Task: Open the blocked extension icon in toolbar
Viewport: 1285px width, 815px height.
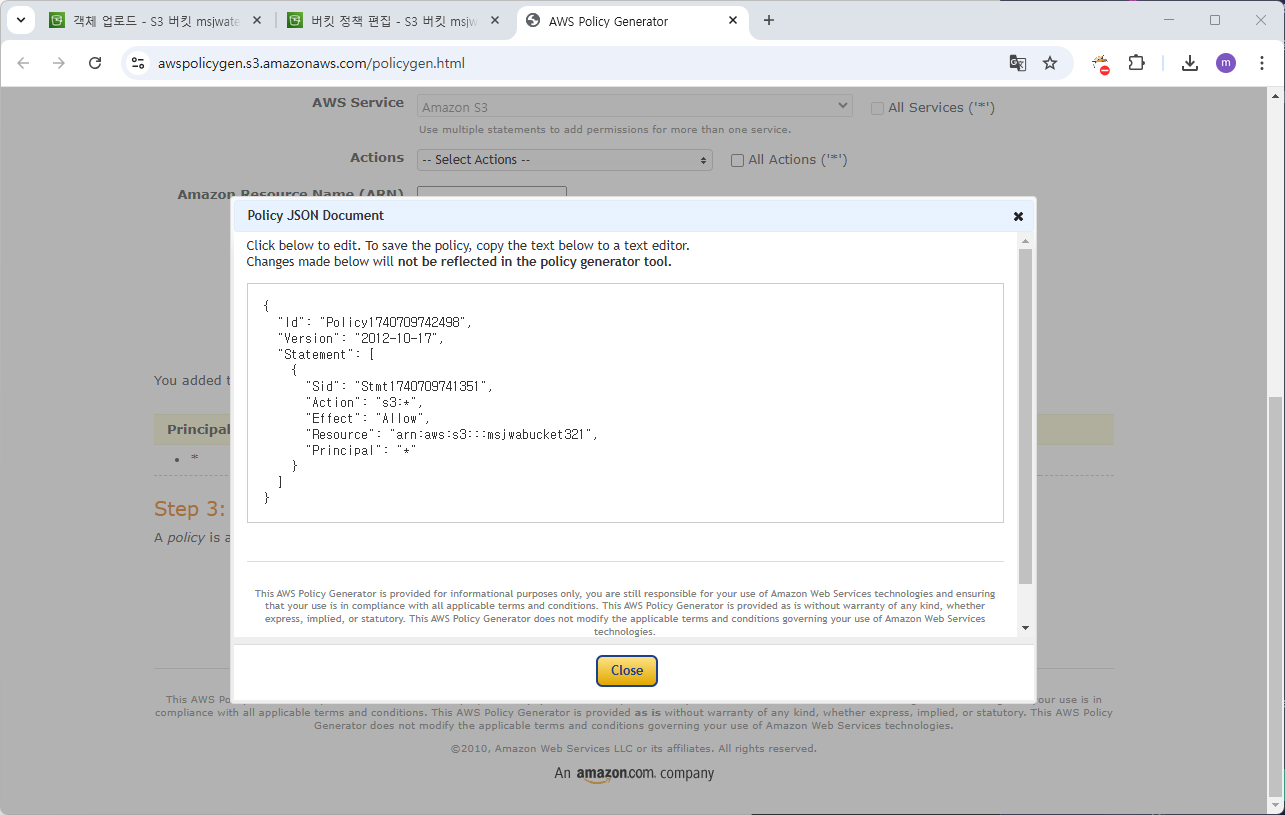Action: (1101, 63)
